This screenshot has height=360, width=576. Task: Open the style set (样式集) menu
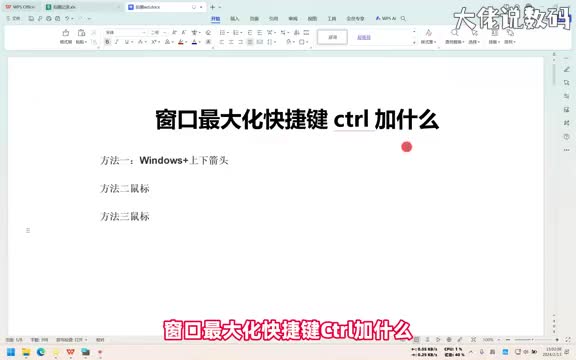tap(428, 37)
